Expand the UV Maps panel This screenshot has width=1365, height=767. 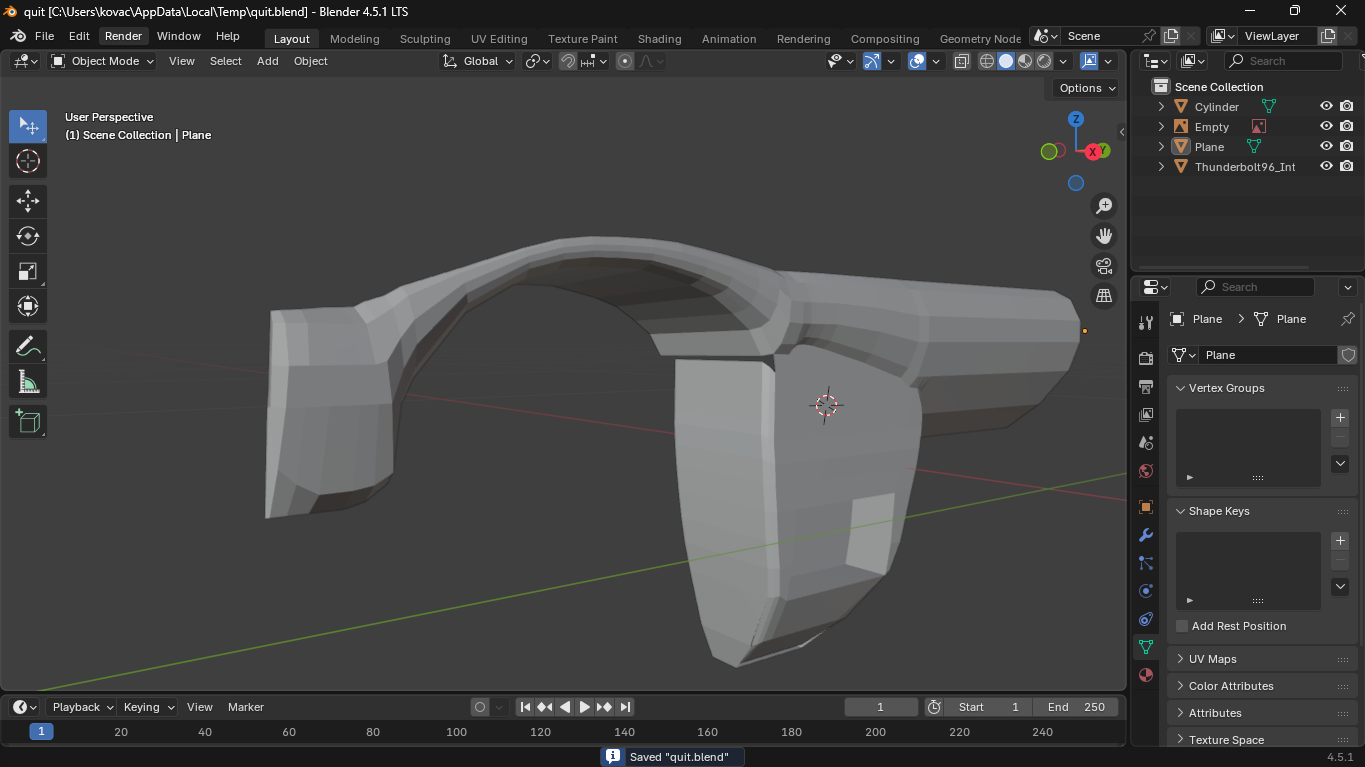pos(1180,659)
